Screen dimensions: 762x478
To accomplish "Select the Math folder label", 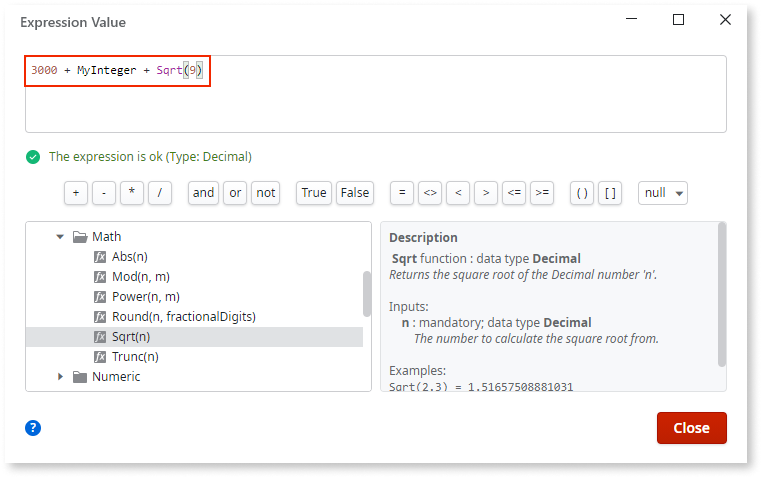I will click(106, 237).
